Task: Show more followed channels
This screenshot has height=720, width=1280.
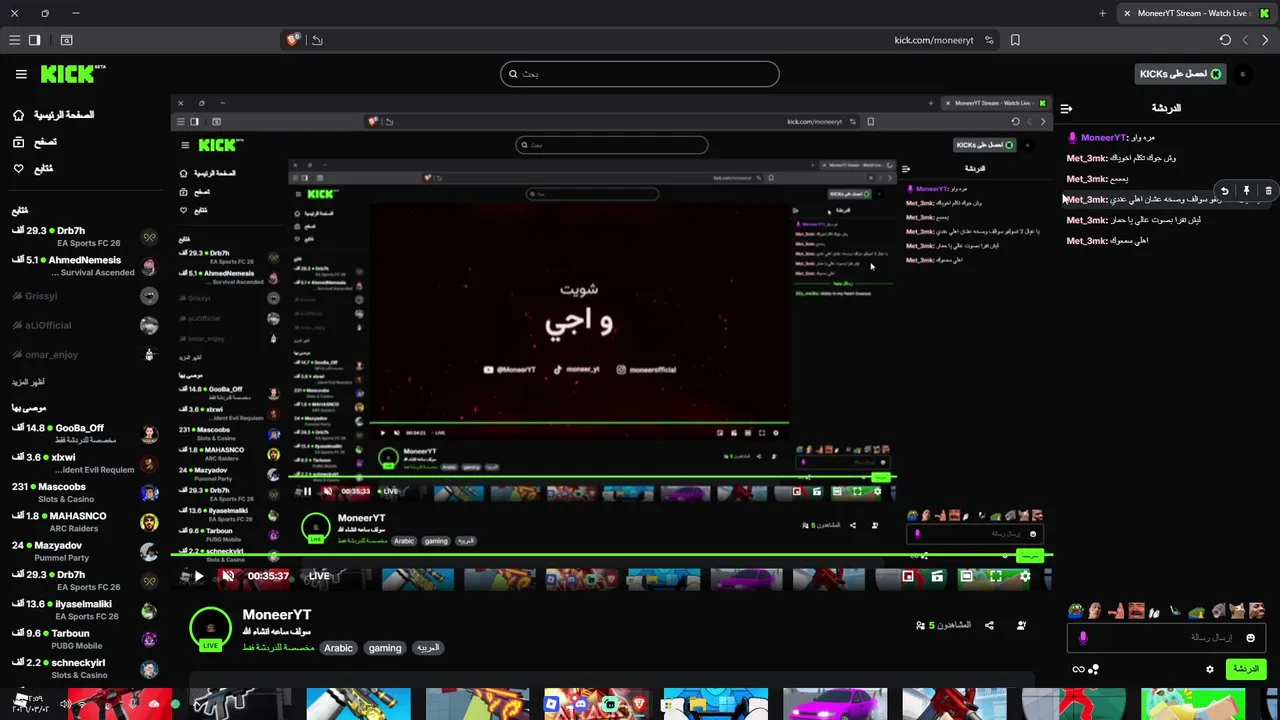Action: point(29,382)
